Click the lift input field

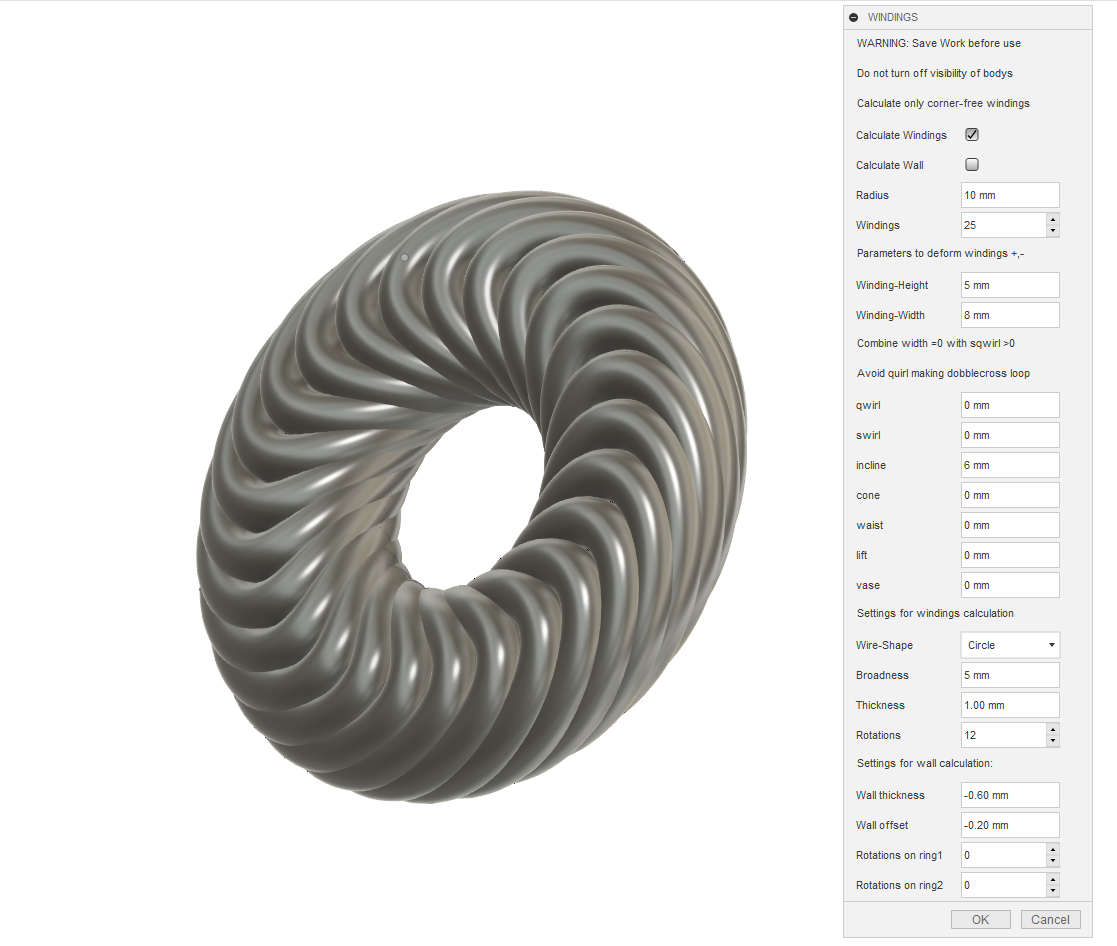1009,555
